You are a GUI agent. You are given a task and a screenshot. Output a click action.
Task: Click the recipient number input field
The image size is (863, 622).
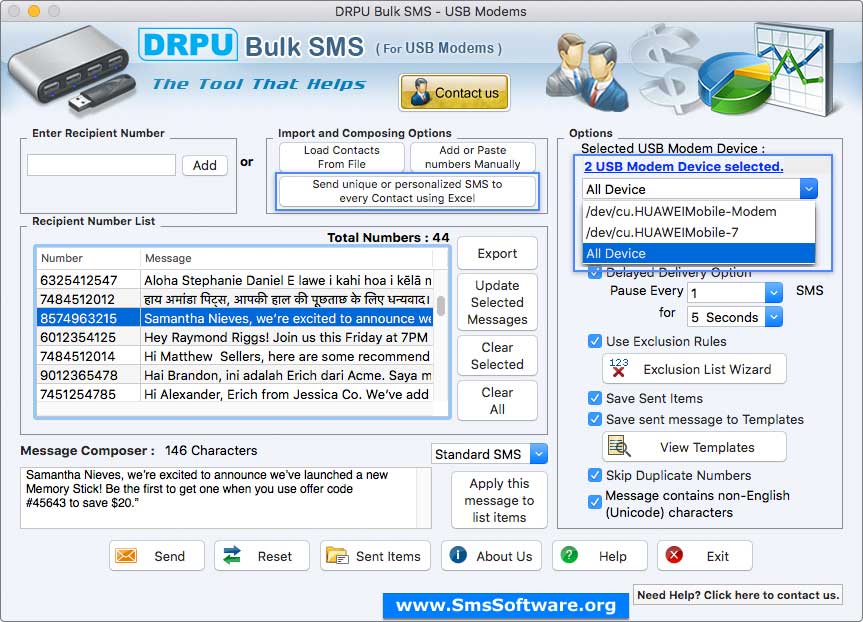click(x=101, y=165)
